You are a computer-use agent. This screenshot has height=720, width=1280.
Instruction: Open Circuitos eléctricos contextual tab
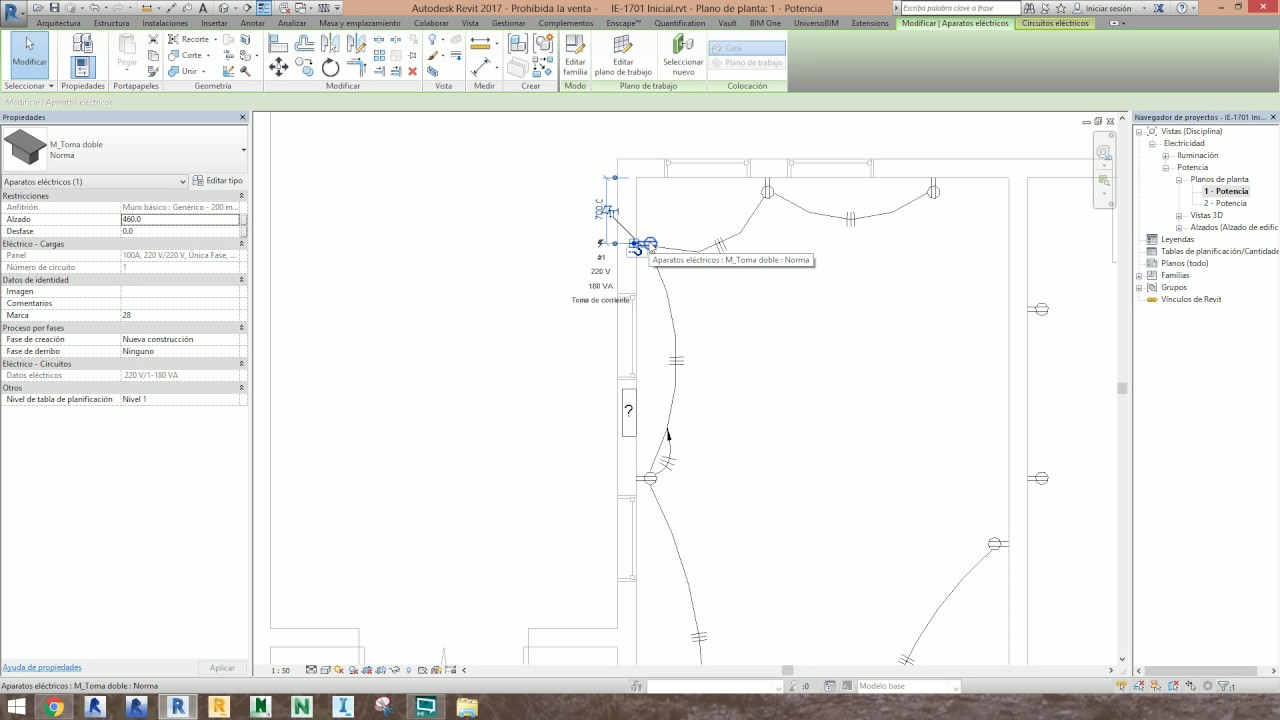click(1055, 23)
